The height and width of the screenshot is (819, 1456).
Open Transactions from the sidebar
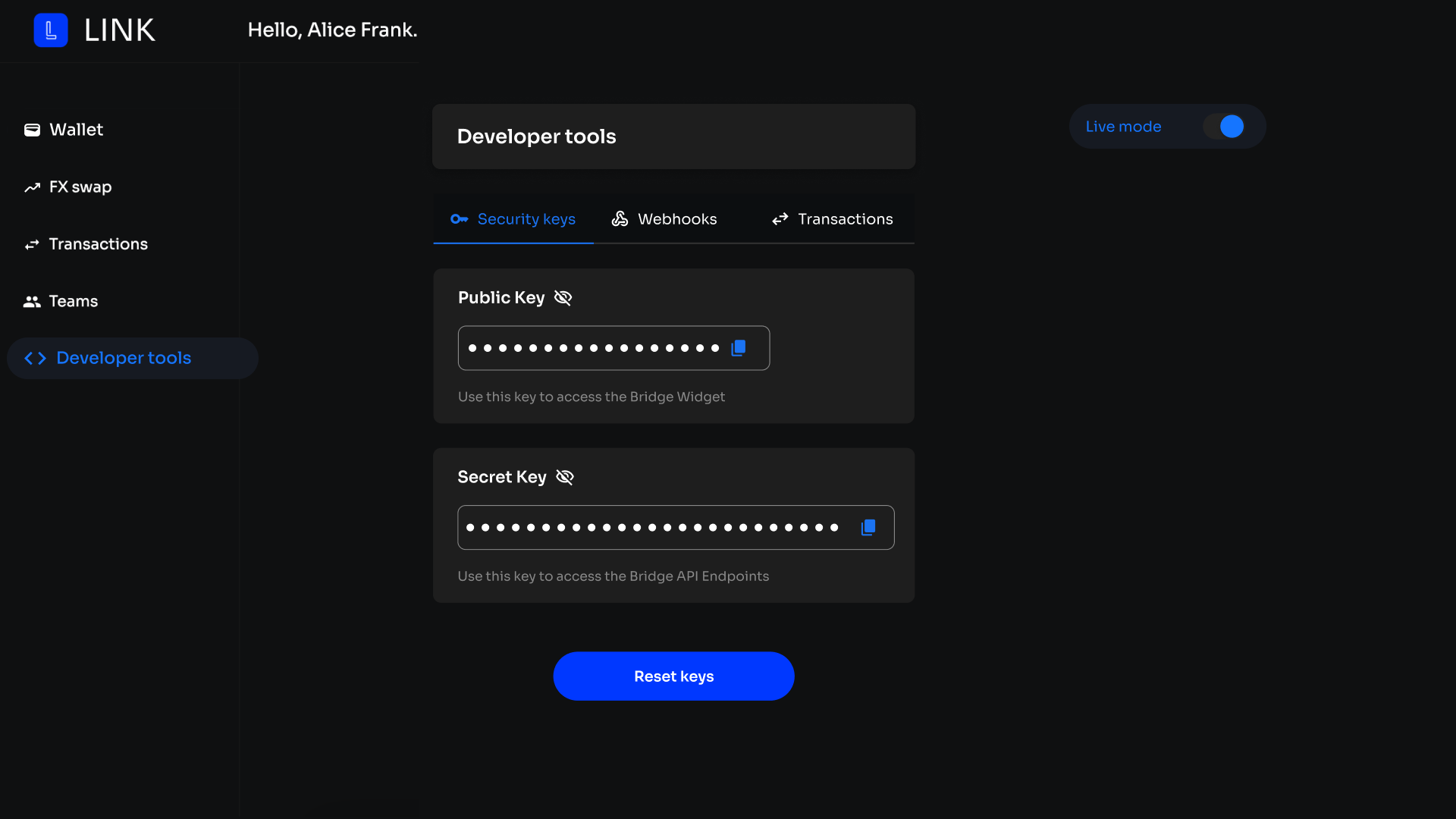click(x=98, y=244)
